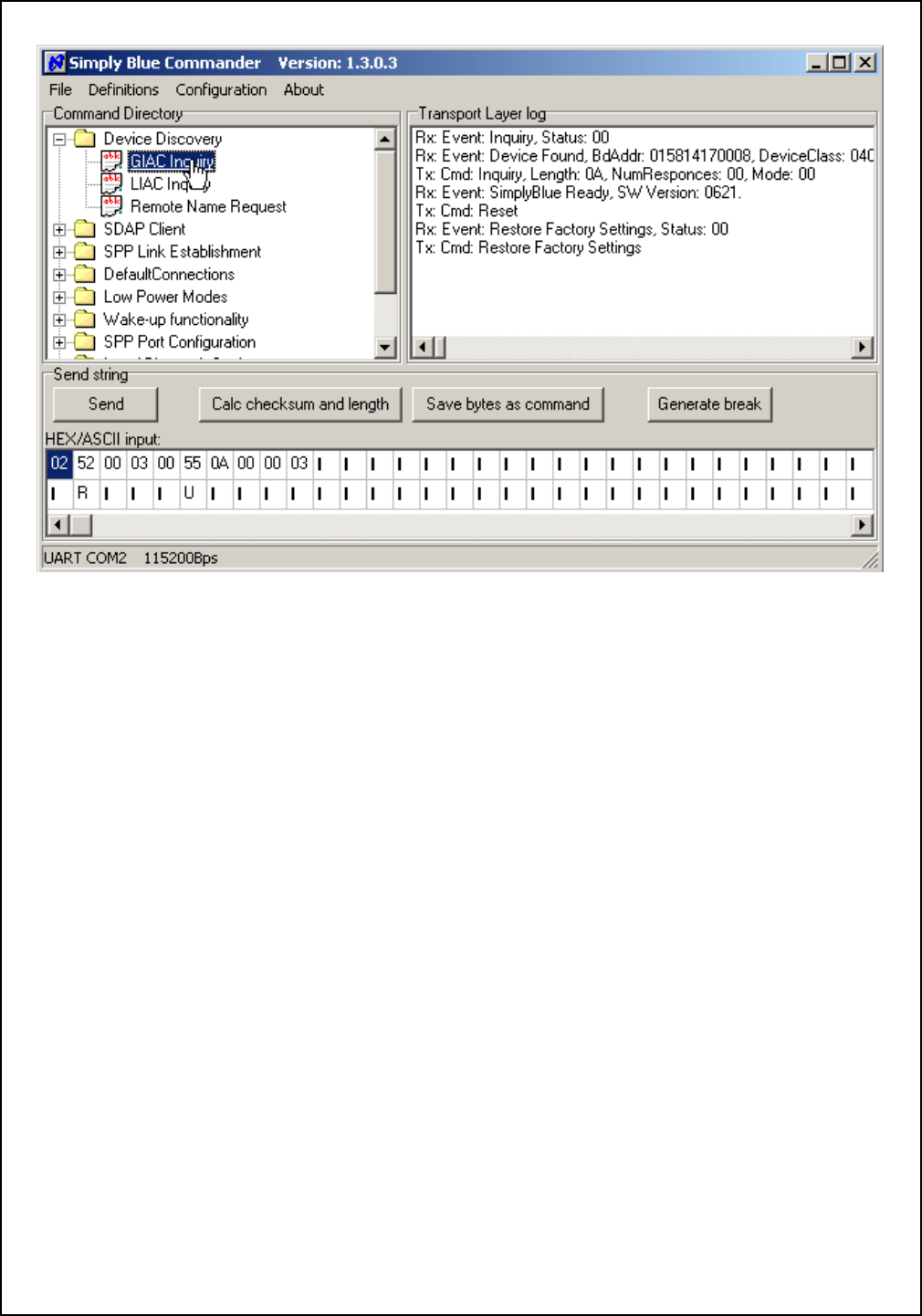Expand the DefaultConnections tree node

(x=59, y=275)
